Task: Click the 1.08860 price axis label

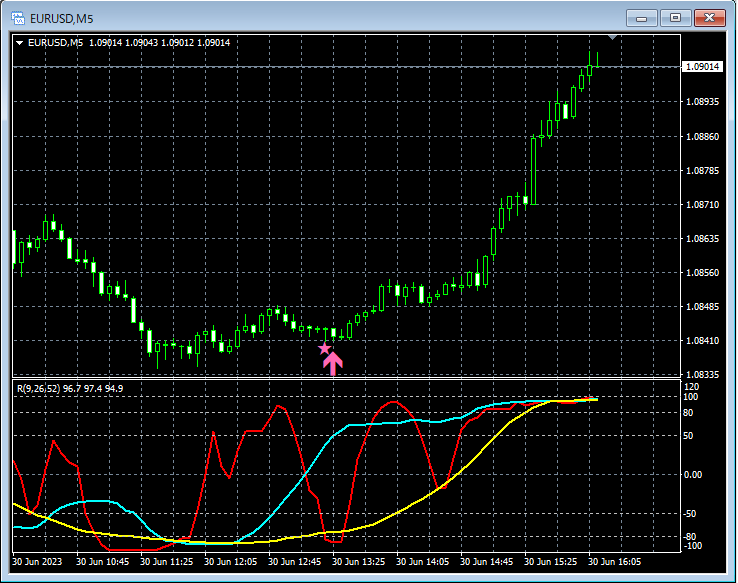Action: [702, 136]
